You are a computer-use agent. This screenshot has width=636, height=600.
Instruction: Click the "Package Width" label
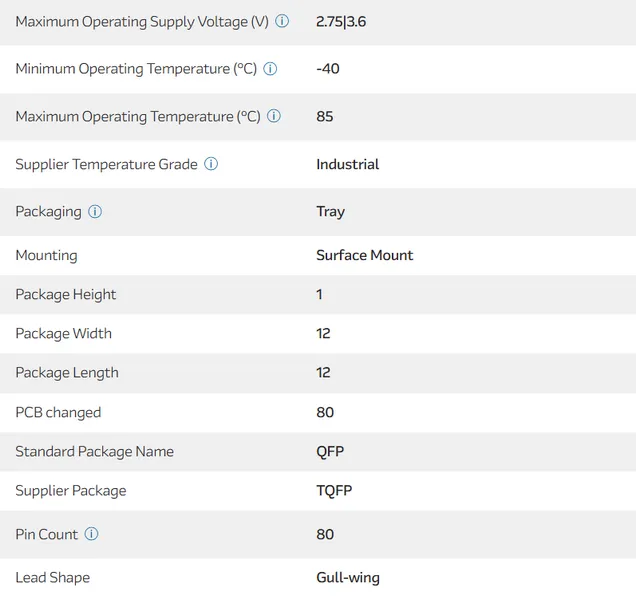point(63,334)
